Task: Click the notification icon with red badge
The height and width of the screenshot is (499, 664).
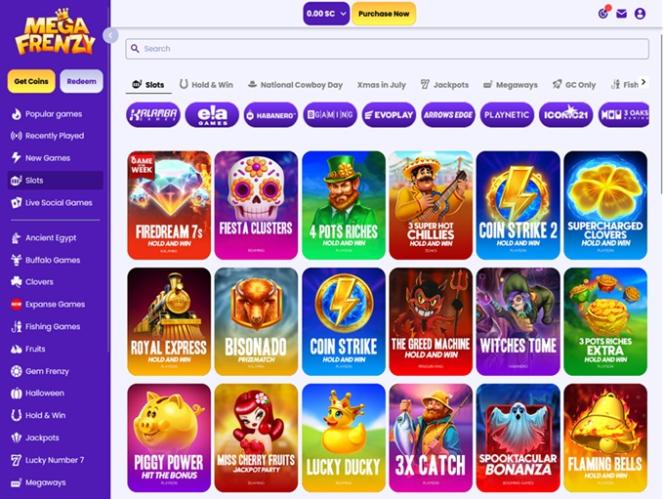Action: pos(603,13)
